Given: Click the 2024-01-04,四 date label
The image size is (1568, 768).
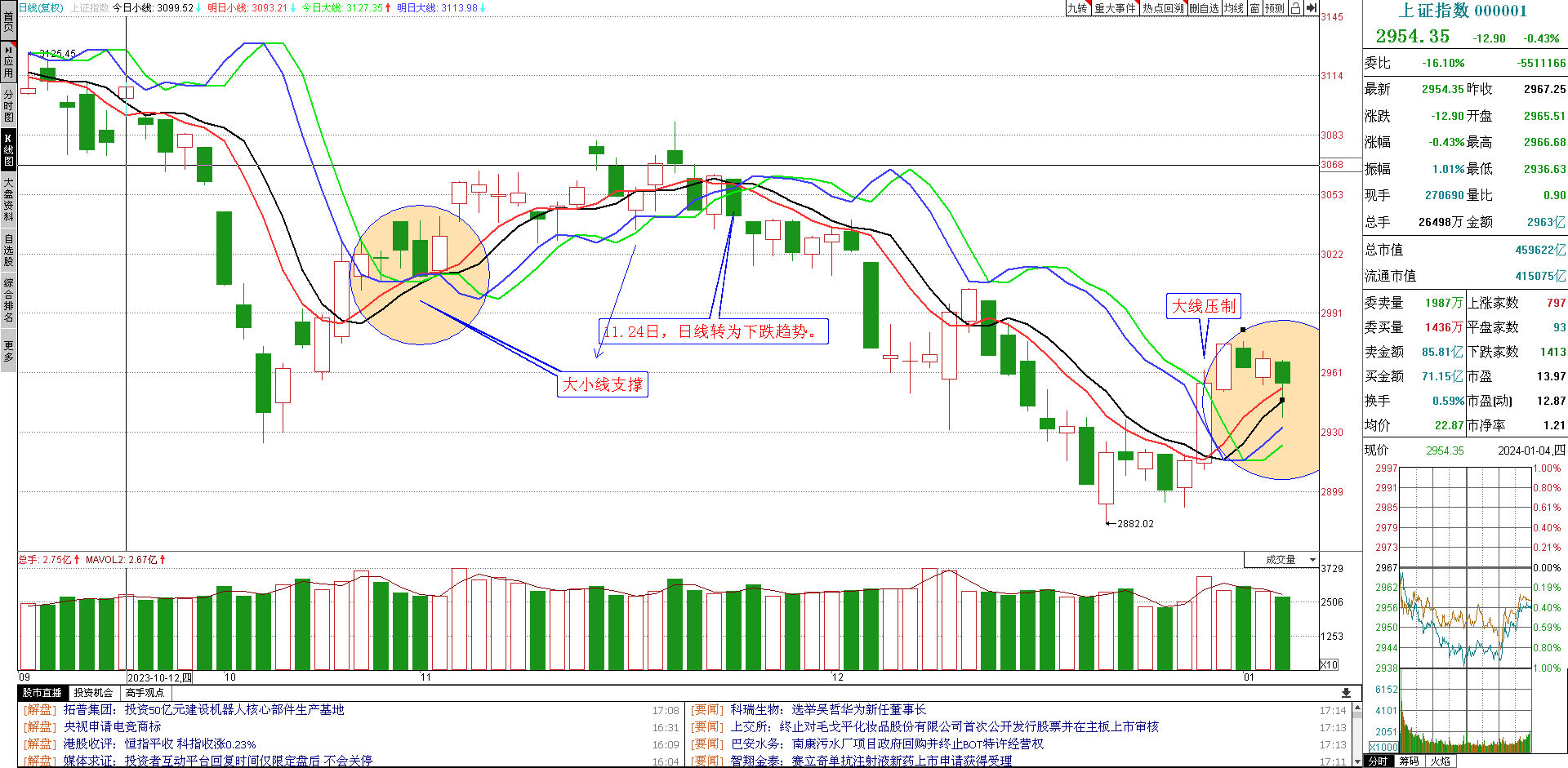Looking at the screenshot, I should (x=1531, y=451).
